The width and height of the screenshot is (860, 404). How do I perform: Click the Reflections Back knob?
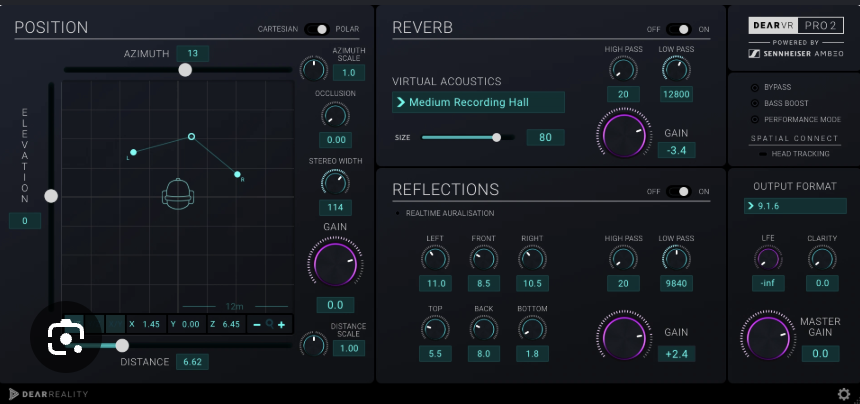[484, 329]
